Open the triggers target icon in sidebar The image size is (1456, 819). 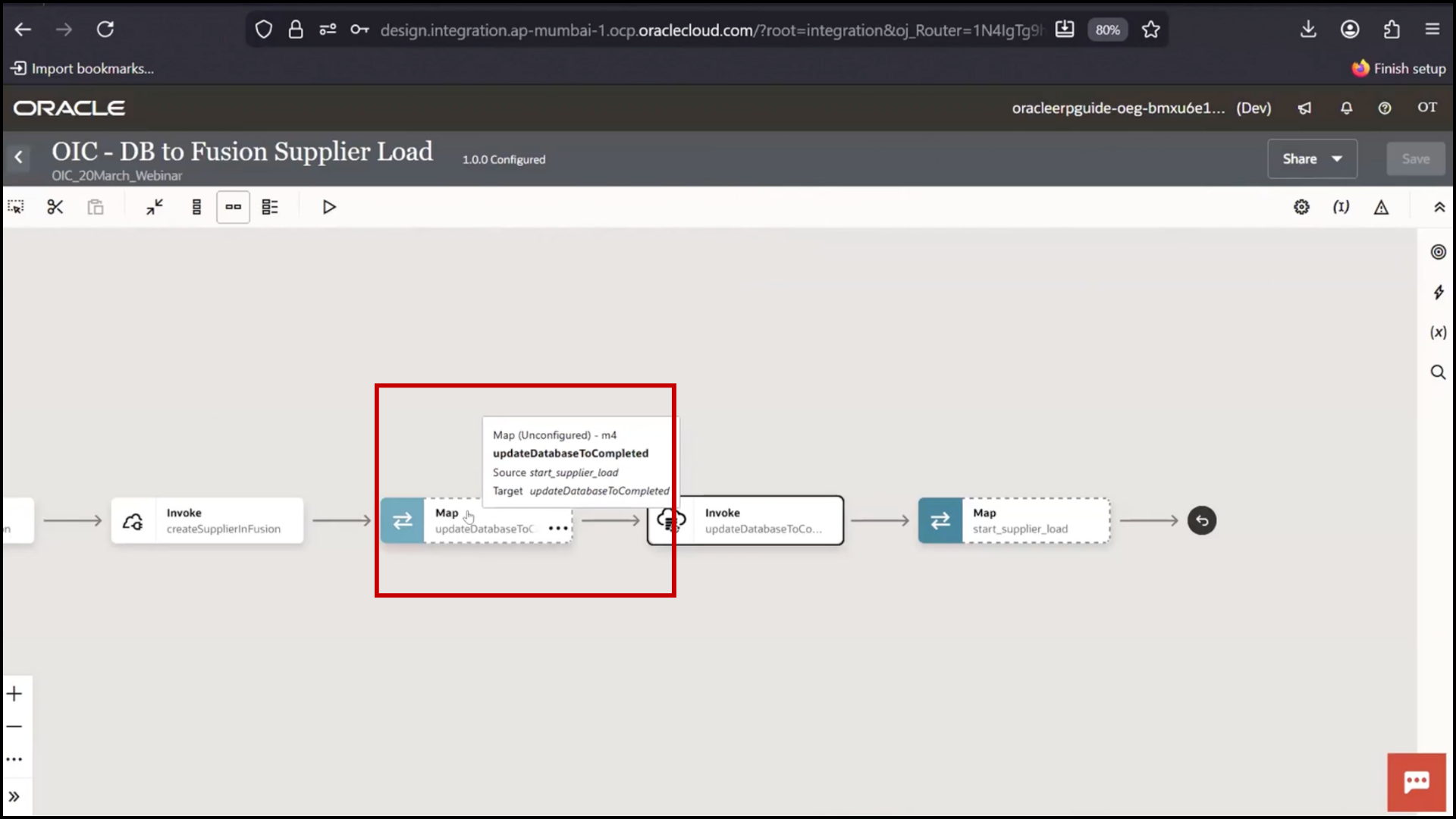[1438, 252]
